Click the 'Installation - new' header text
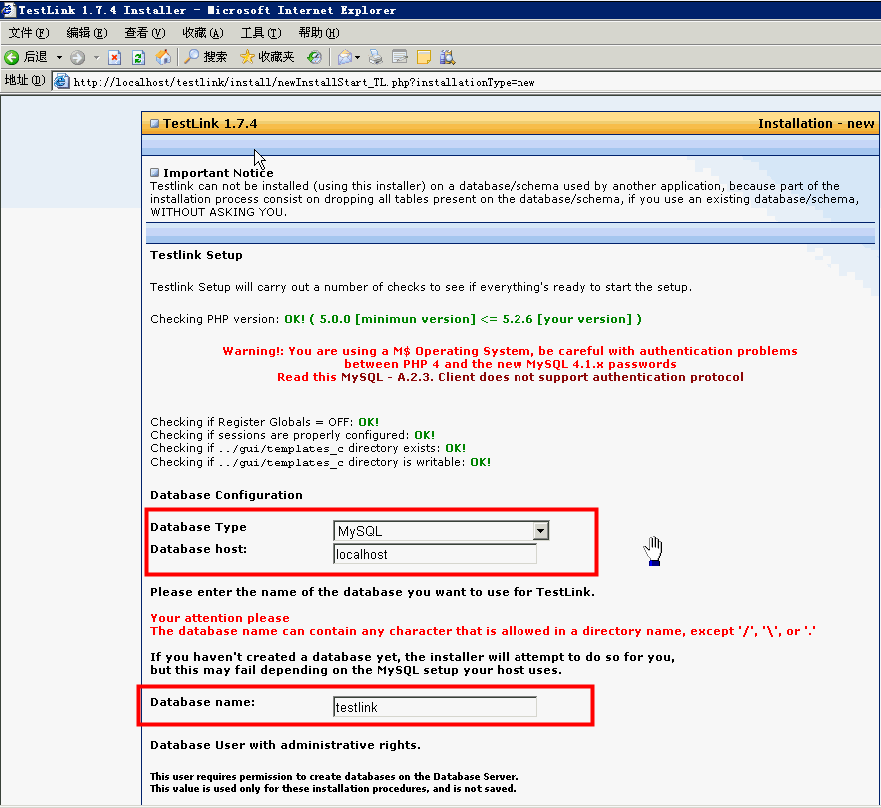Screen dimensions: 881x808 coord(816,124)
